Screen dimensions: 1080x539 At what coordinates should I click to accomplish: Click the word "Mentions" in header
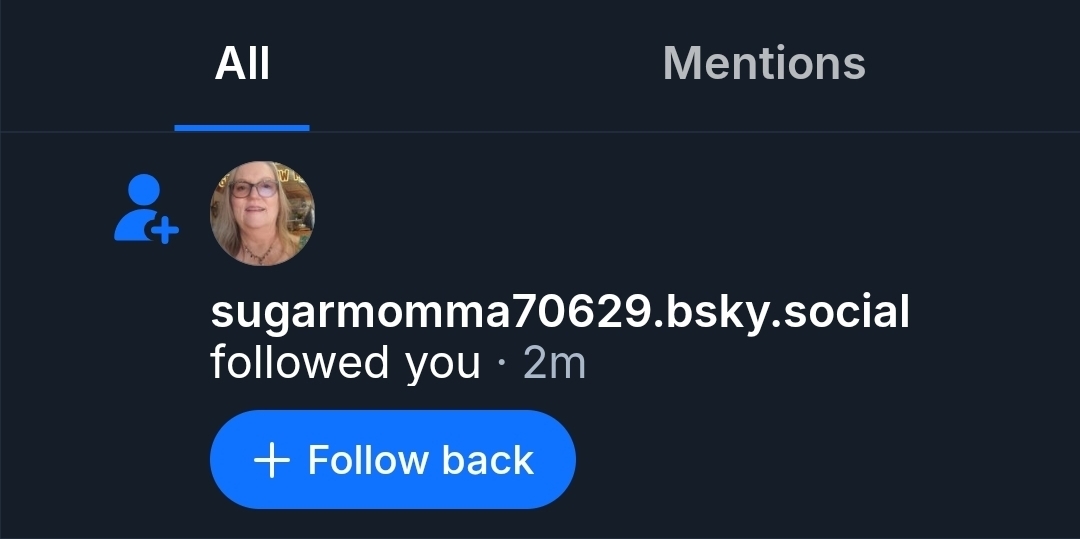point(764,63)
